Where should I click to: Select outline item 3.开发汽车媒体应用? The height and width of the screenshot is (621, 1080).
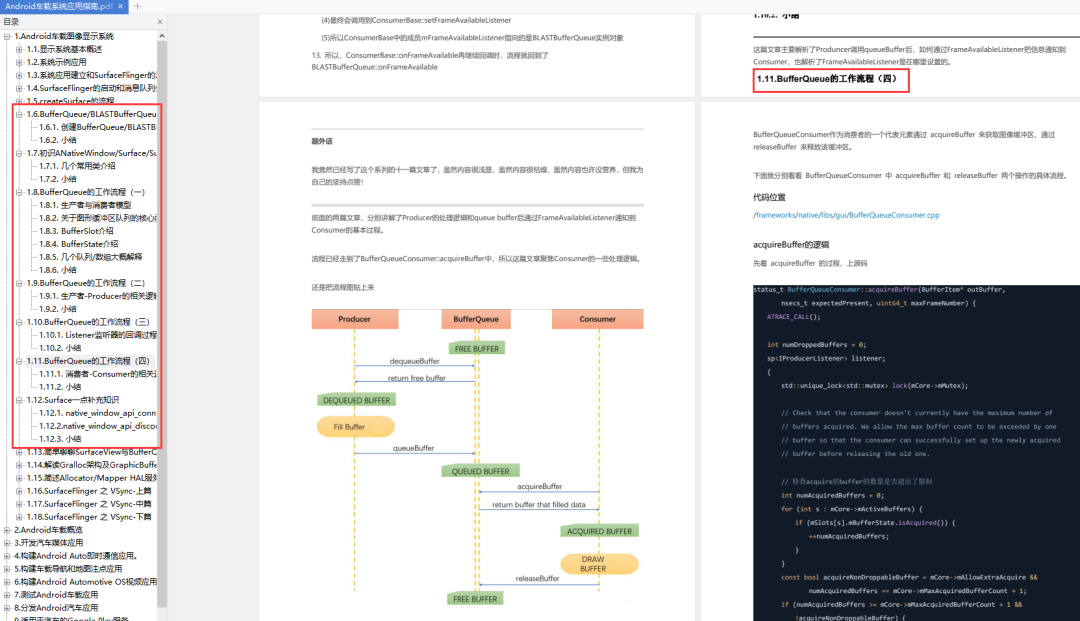pyautogui.click(x=49, y=543)
